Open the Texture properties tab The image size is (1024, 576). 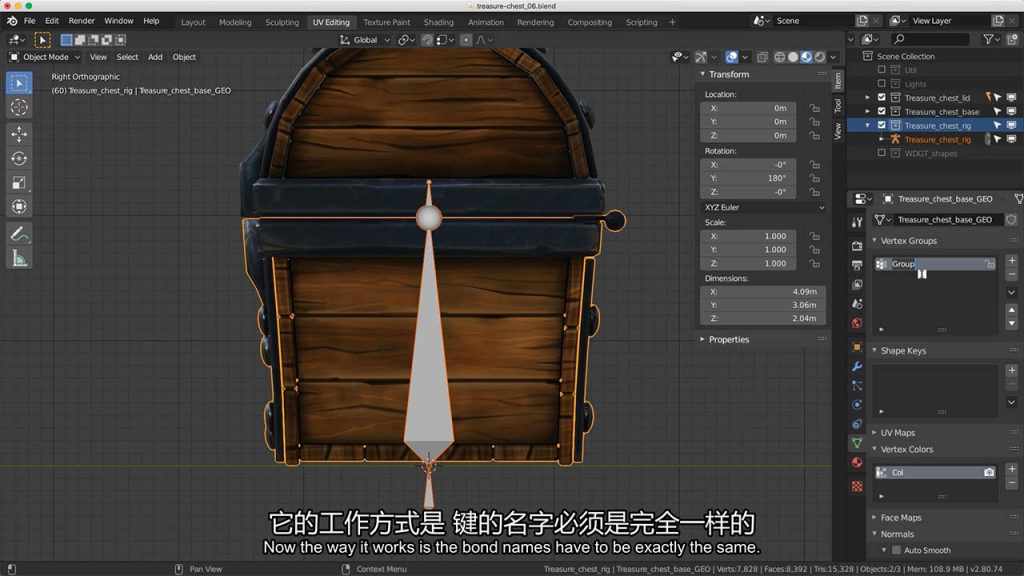click(x=857, y=487)
